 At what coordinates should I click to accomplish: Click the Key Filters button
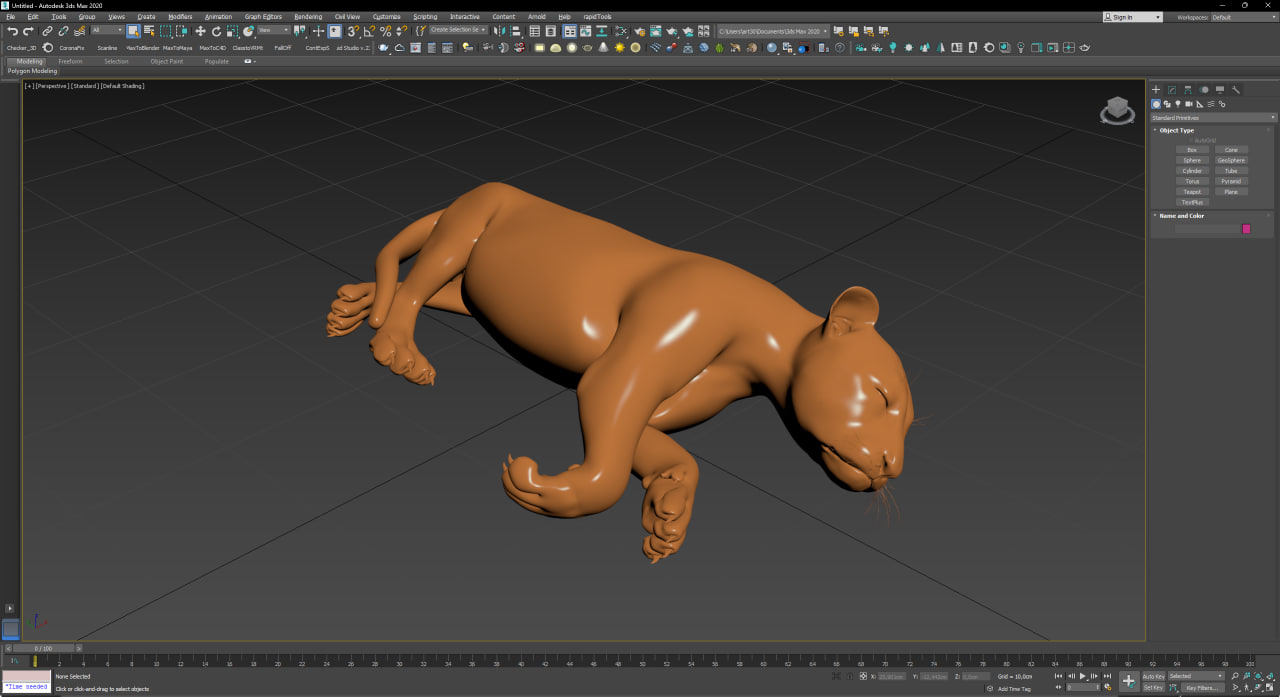coord(1203,688)
